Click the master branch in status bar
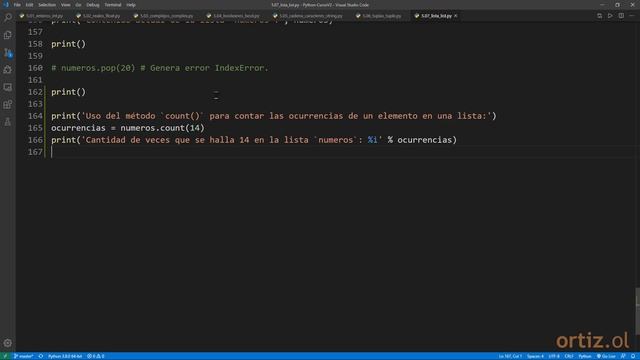The height and width of the screenshot is (360, 640). 23,356
